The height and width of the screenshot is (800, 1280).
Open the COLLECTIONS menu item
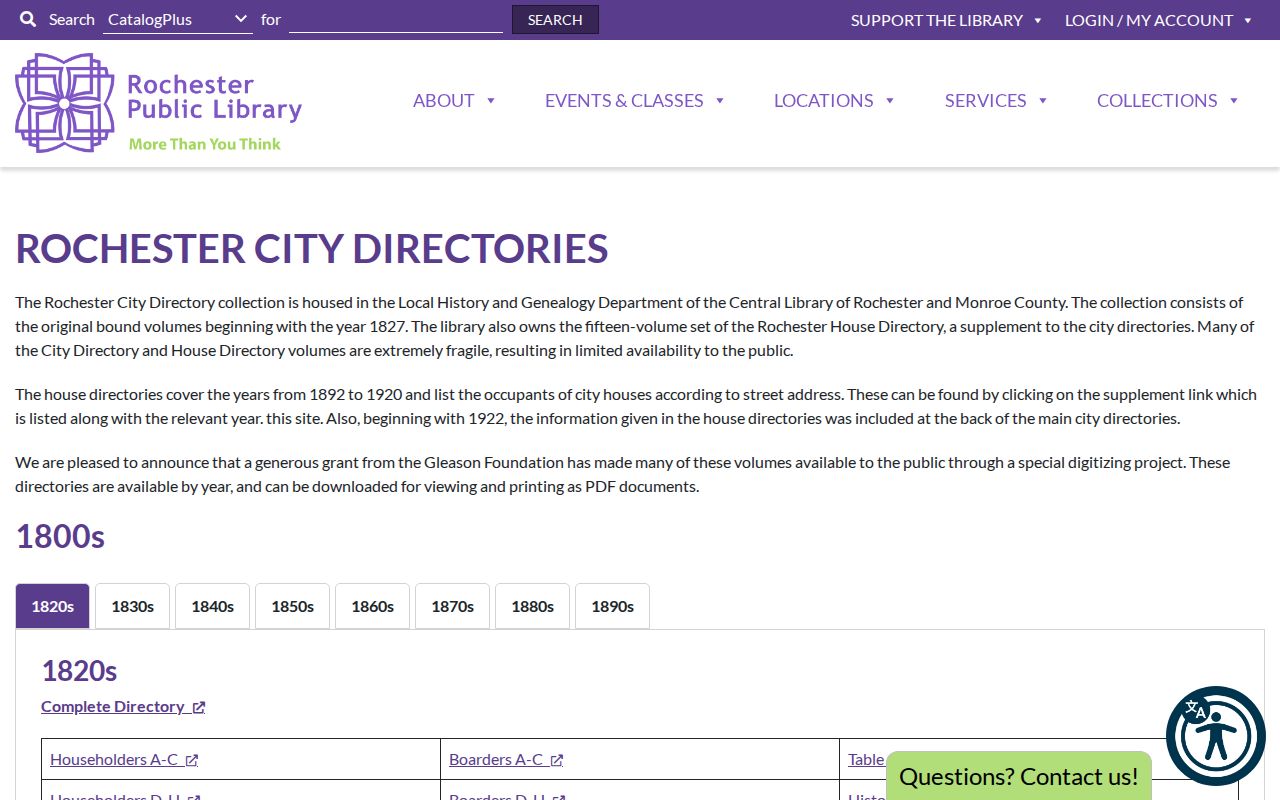point(1157,100)
